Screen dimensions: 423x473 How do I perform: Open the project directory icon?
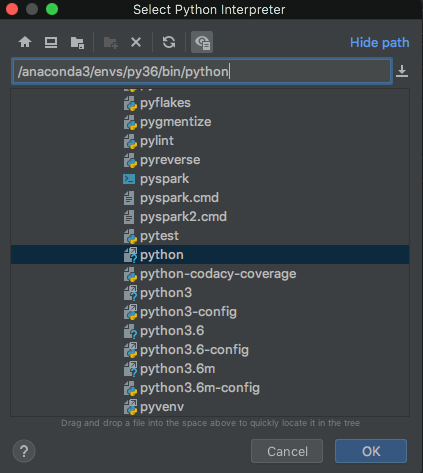coord(77,43)
